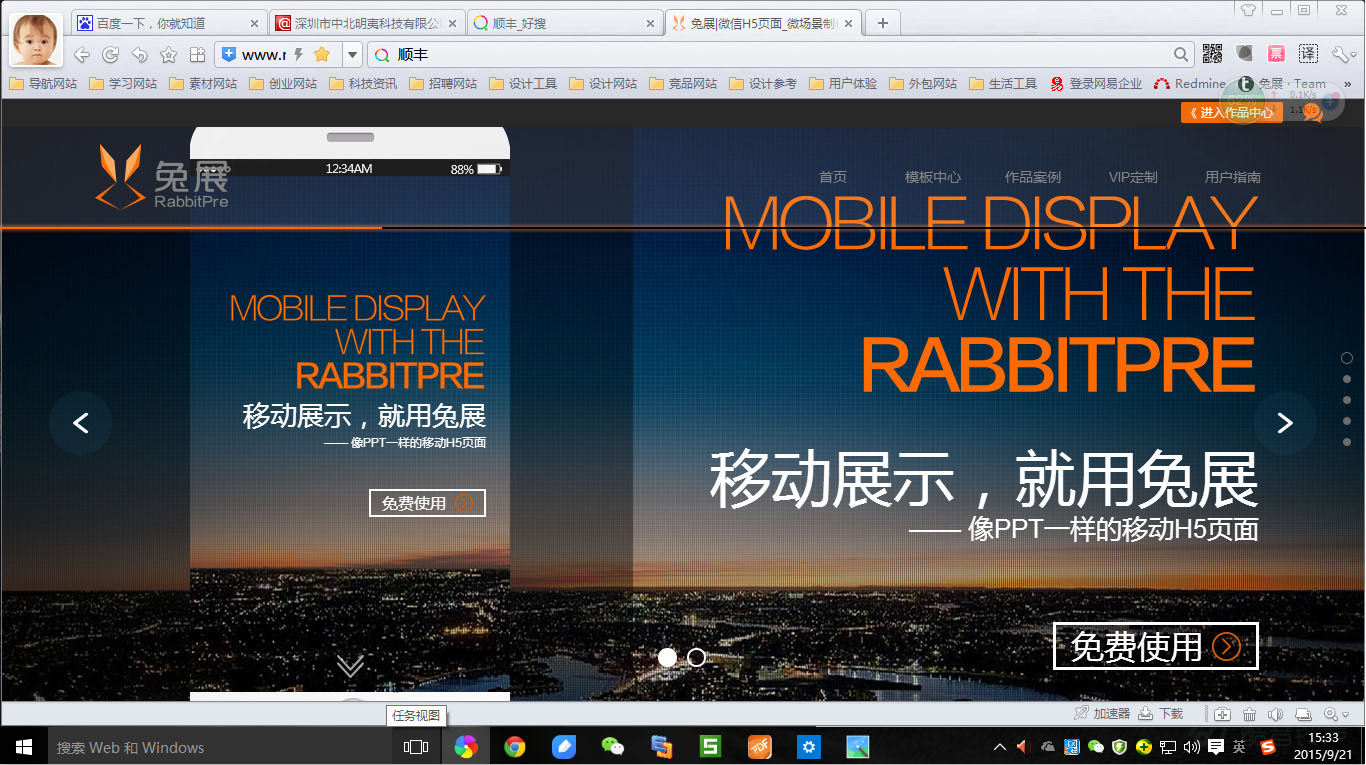This screenshot has height=765, width=1366.
Task: Click the 进入作品中心 orange button
Action: point(1232,113)
